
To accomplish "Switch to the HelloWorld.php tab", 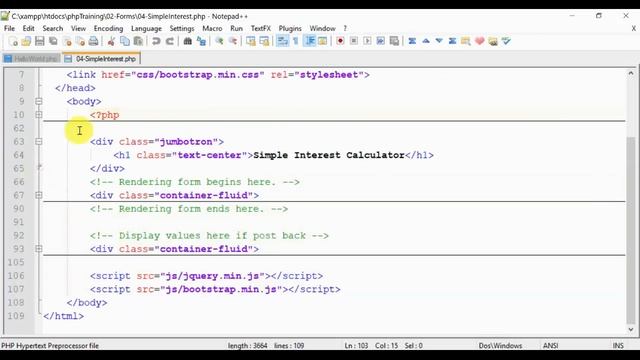I will point(31,59).
